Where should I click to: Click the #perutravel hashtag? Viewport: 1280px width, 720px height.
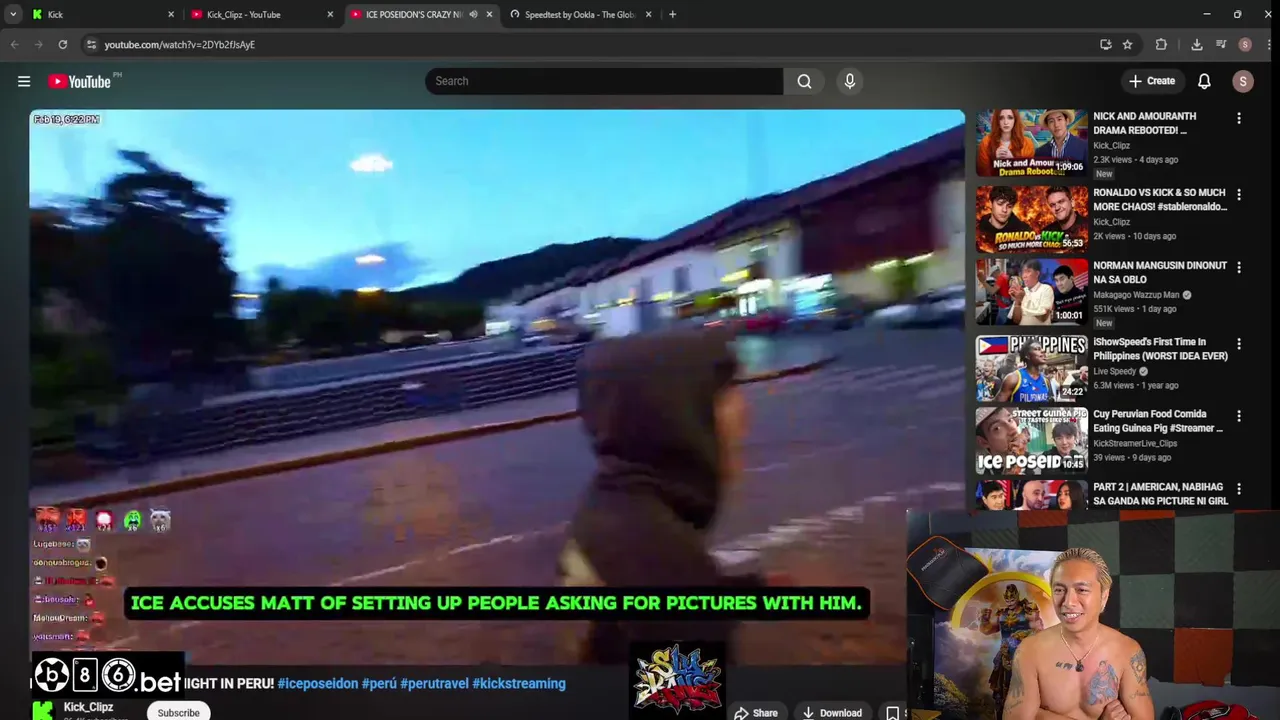click(434, 683)
